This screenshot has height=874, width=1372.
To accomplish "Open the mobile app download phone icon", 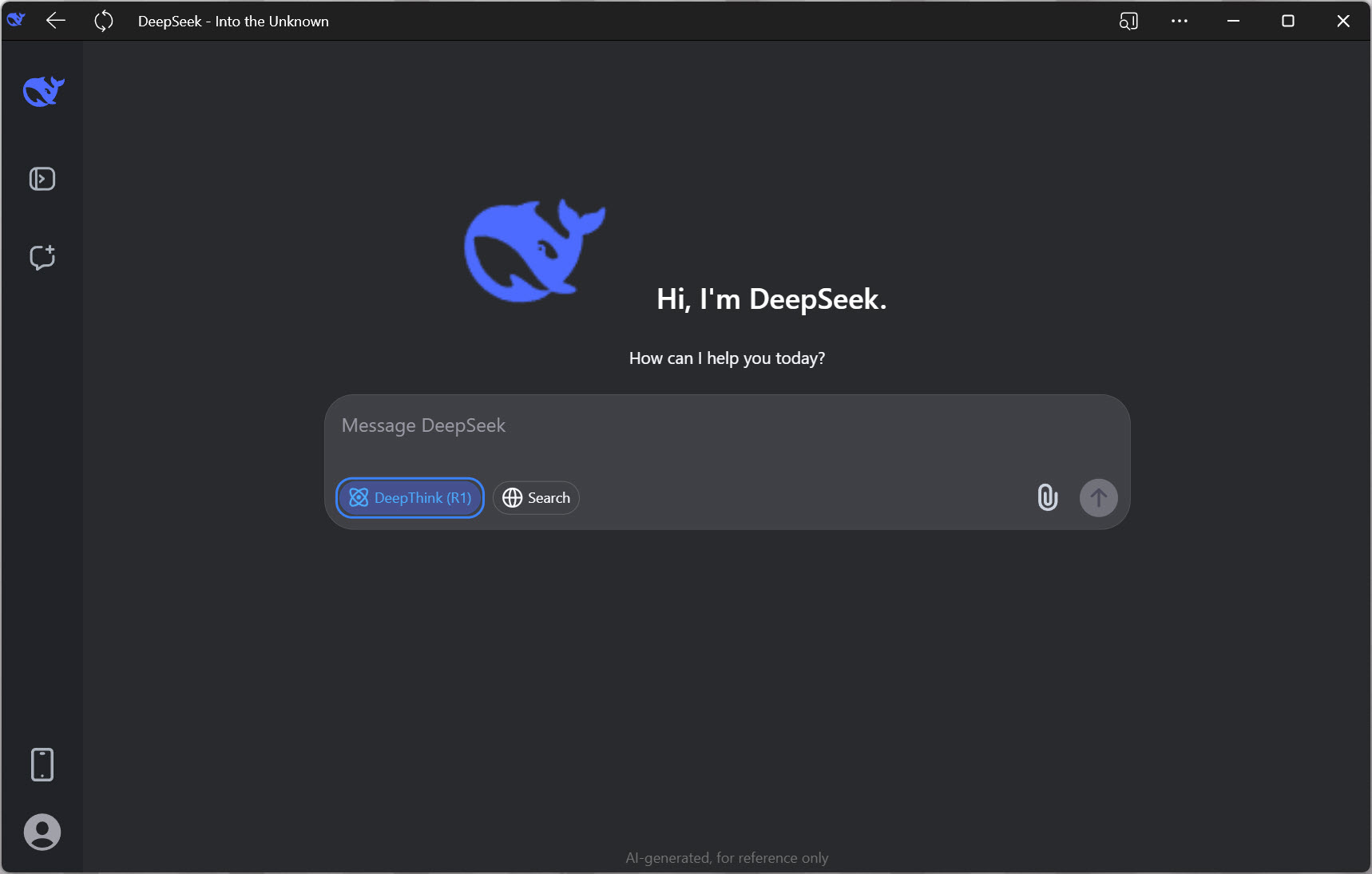I will click(42, 765).
